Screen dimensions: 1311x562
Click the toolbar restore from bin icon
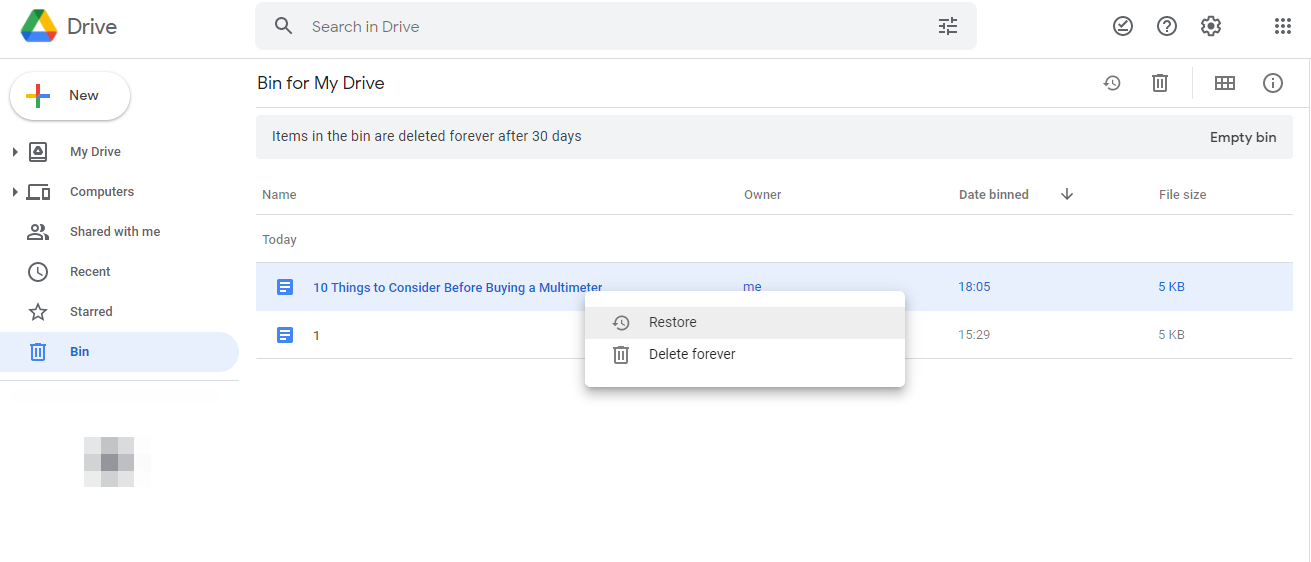coord(1112,84)
